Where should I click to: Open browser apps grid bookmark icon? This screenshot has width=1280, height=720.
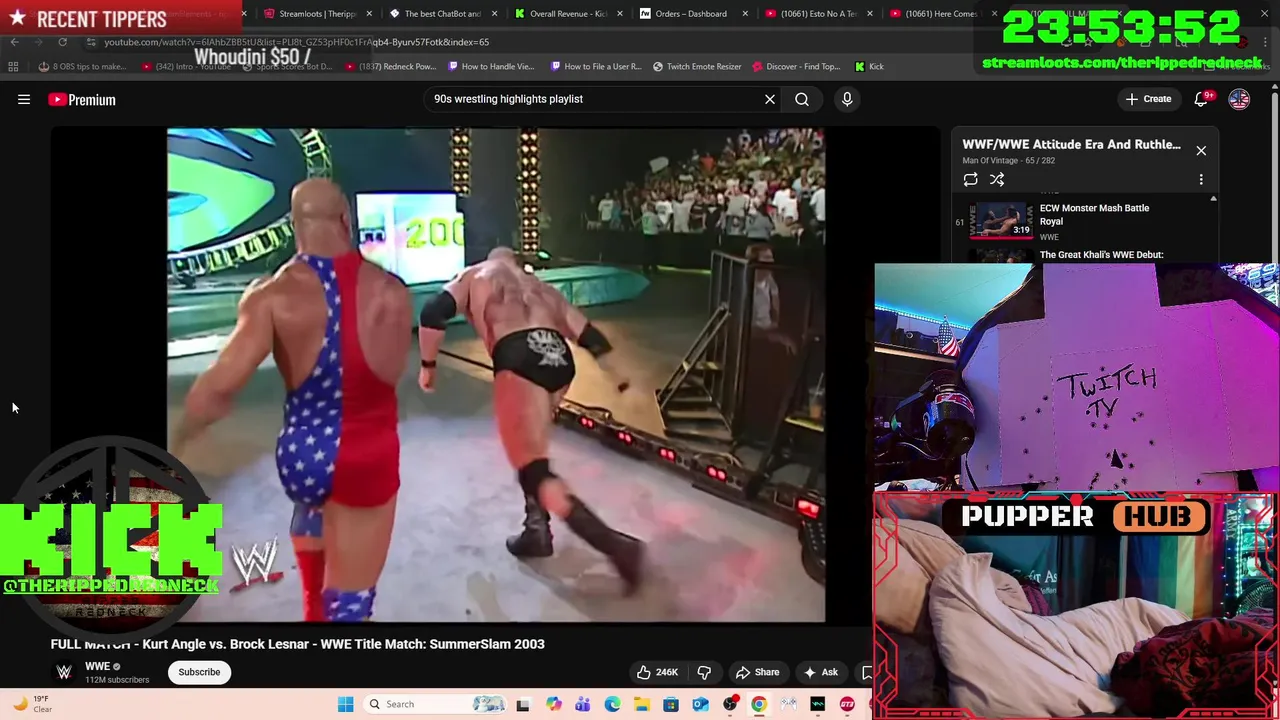point(13,66)
